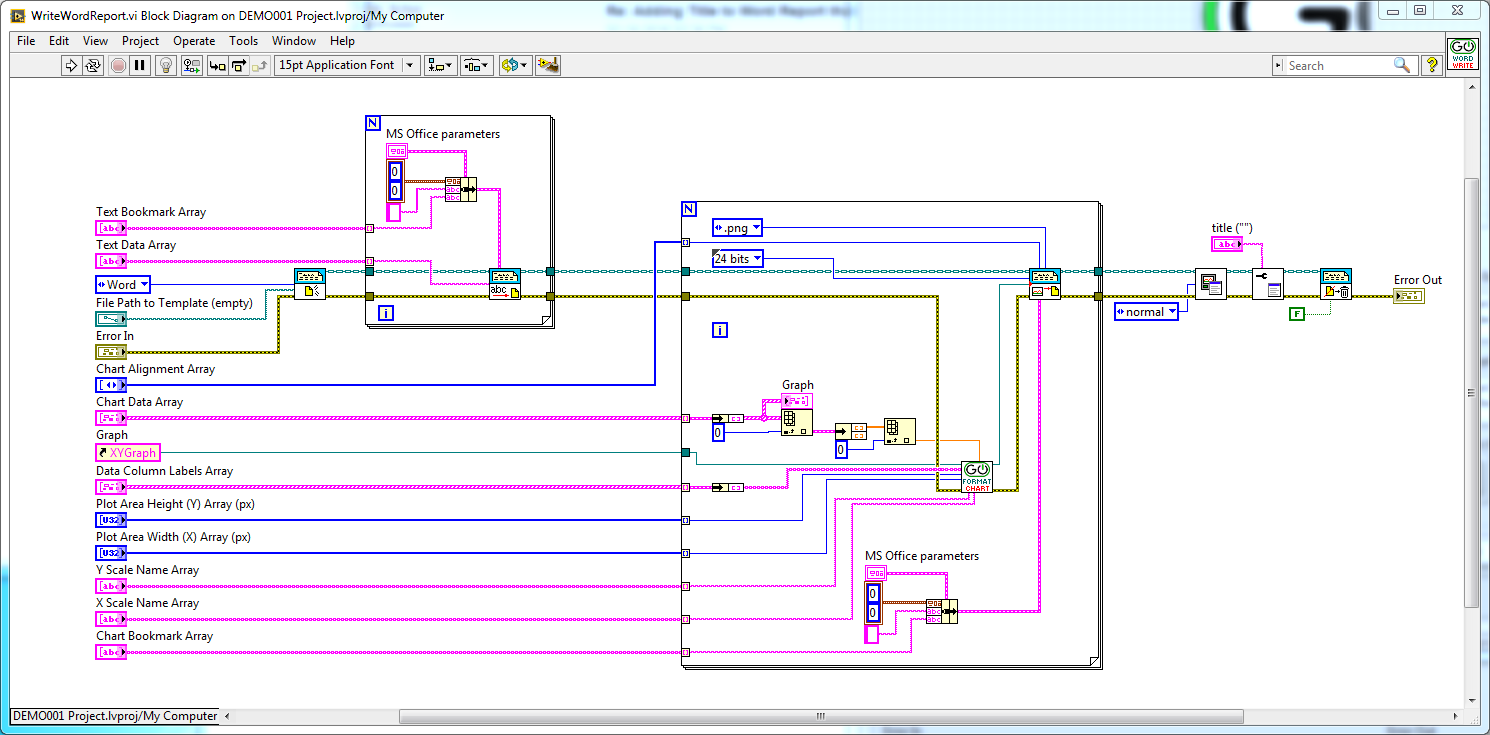Select the Append Report Text VI
Screen dimensions: 1490x735
[504, 284]
